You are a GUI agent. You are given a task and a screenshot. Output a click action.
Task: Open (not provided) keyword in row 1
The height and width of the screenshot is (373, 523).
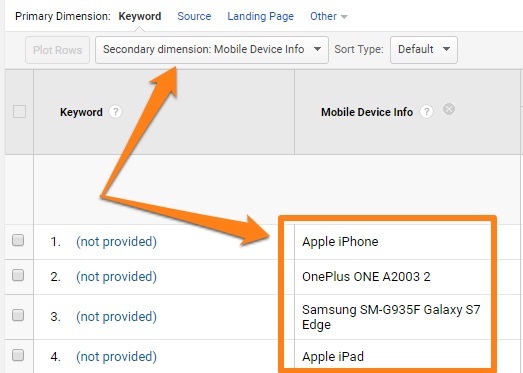point(116,242)
